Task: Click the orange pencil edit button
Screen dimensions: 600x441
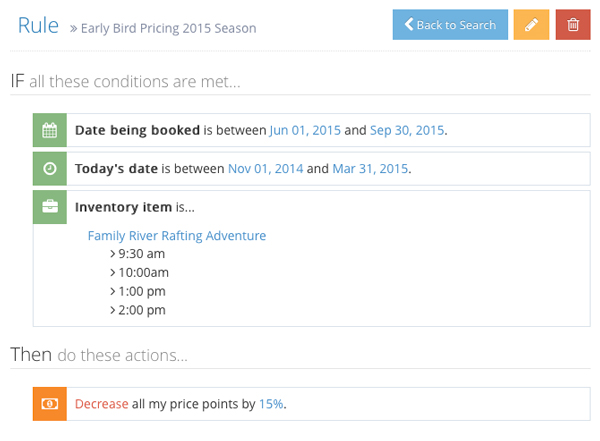Action: [x=531, y=25]
